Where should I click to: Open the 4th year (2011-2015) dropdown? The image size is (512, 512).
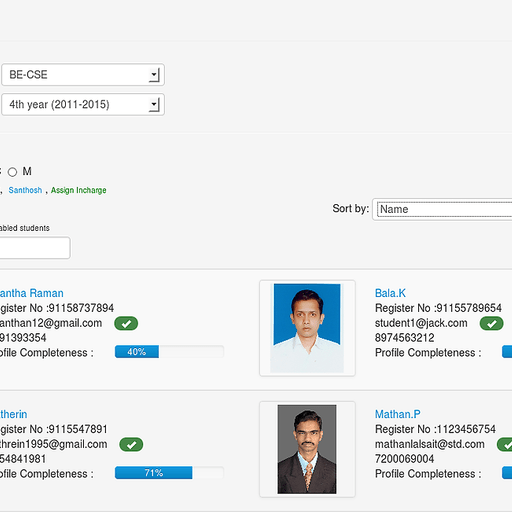(x=83, y=105)
